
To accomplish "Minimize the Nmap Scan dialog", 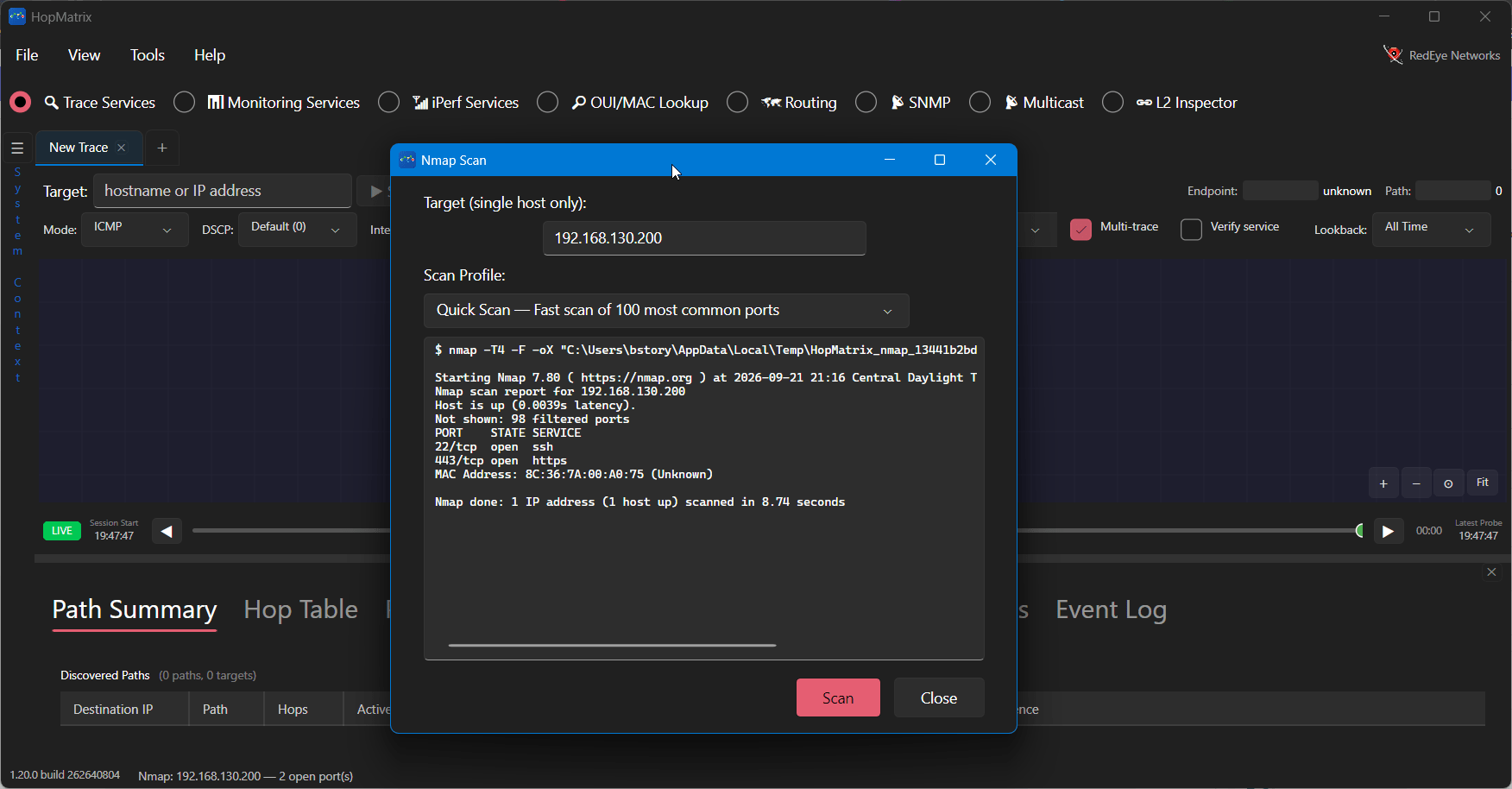I will pyautogui.click(x=890, y=160).
